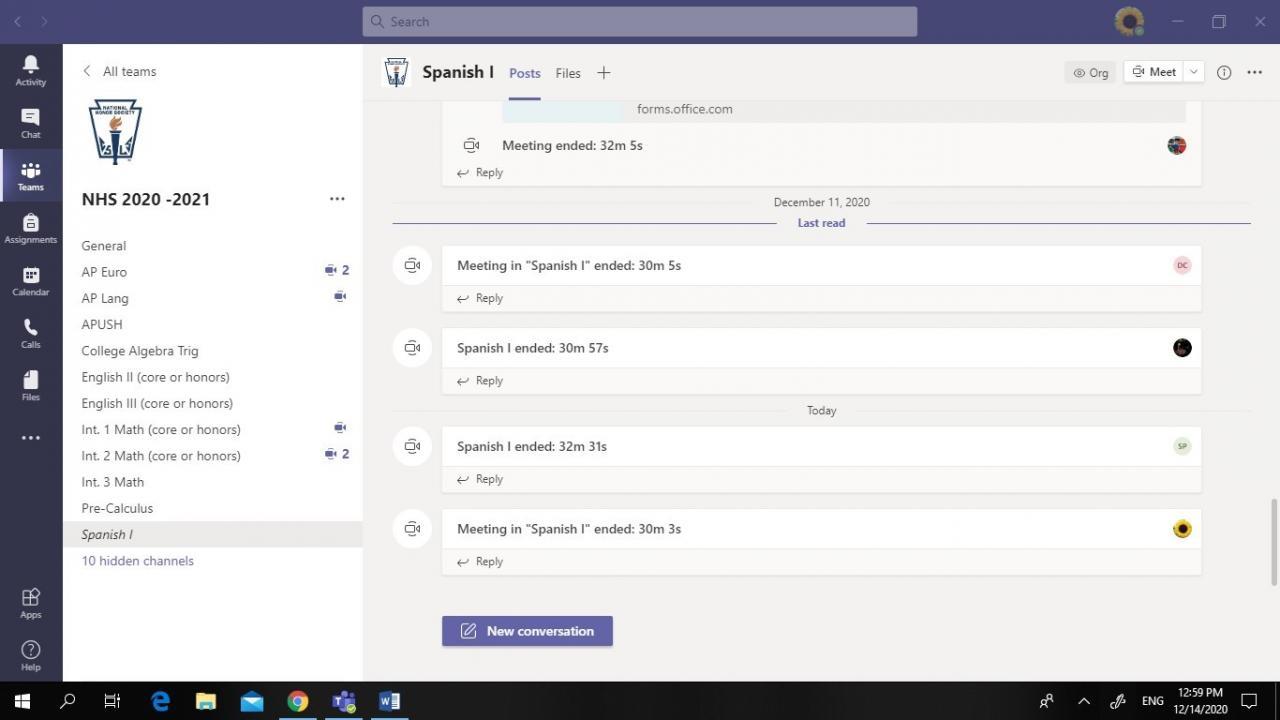Open Assignments in the sidebar

[31, 228]
